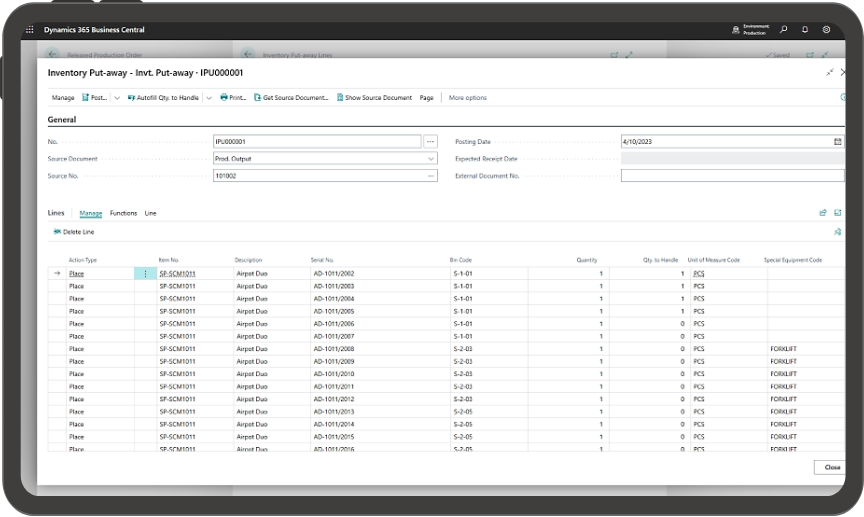The width and height of the screenshot is (864, 517).
Task: Click the Lines share icon
Action: [823, 213]
